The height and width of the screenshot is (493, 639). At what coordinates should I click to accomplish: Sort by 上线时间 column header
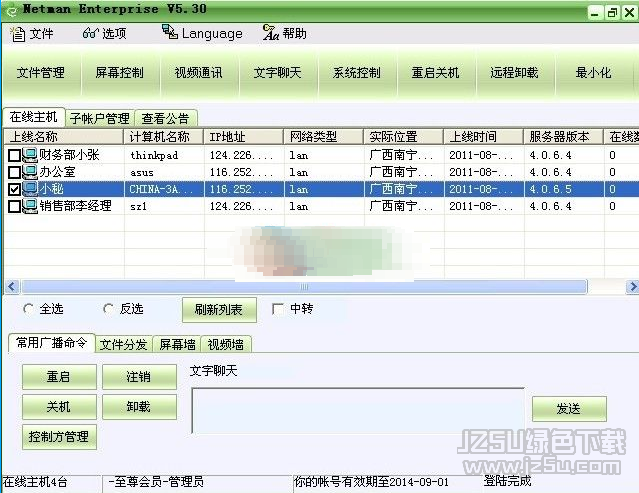[483, 136]
